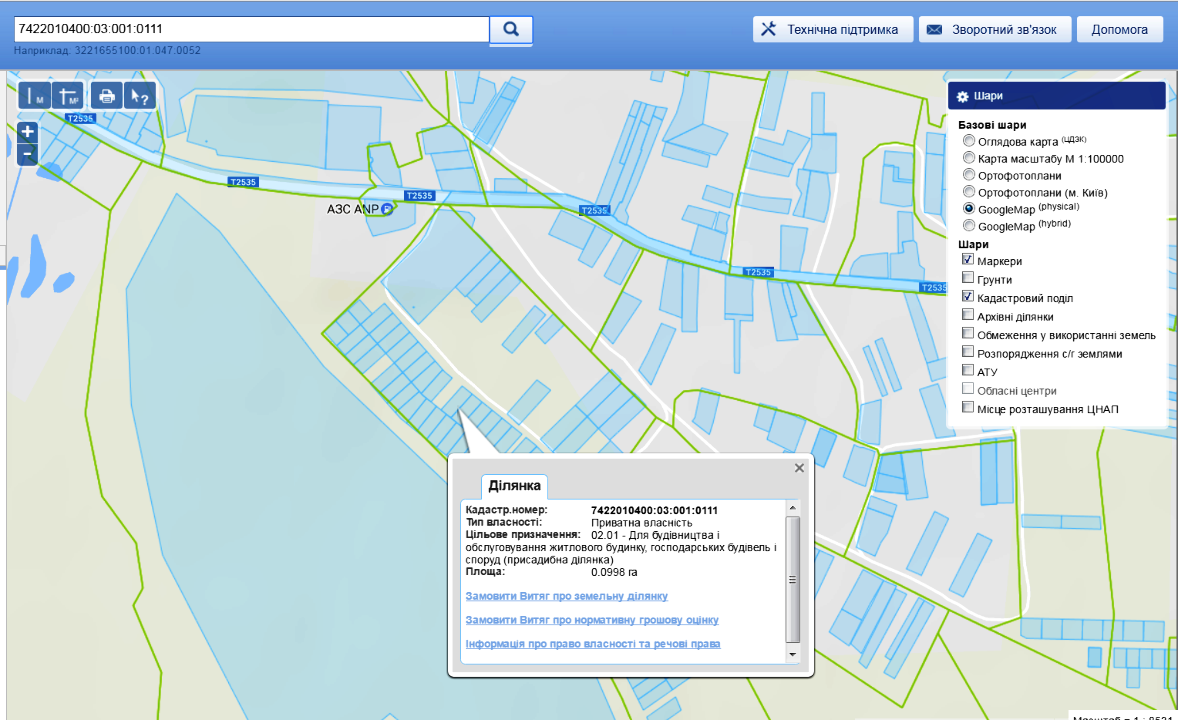Image resolution: width=1178 pixels, height=720 pixels.
Task: Toggle the Маркери layer checkbox
Action: click(968, 259)
